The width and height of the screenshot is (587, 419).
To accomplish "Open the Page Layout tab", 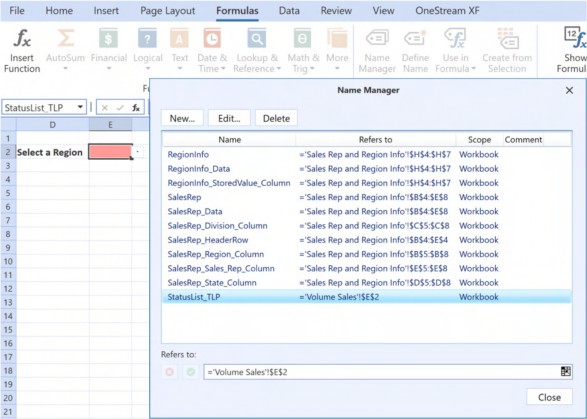I will click(x=168, y=10).
